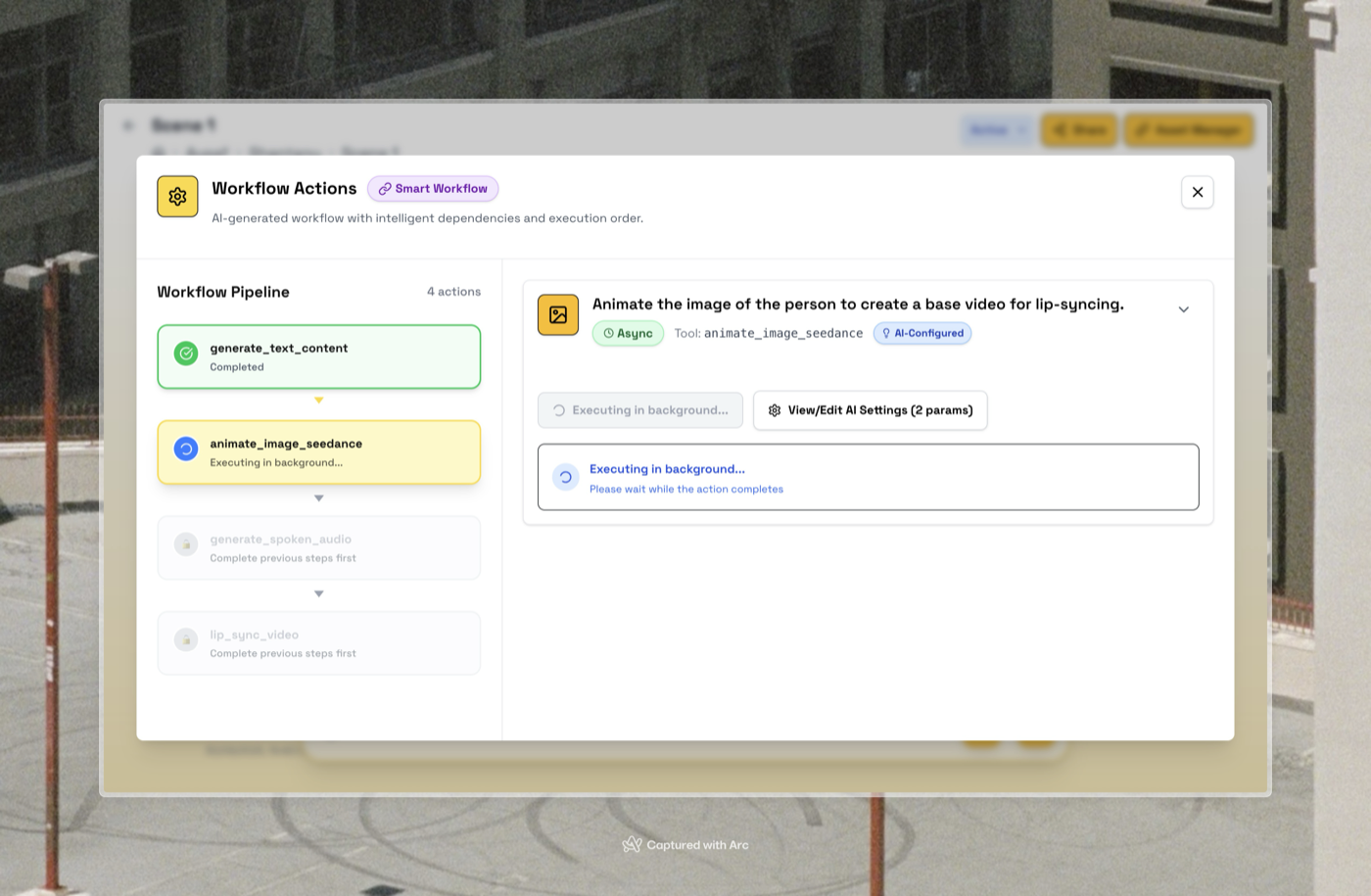Click the gear icon inside View/Edit AI Settings

point(774,410)
